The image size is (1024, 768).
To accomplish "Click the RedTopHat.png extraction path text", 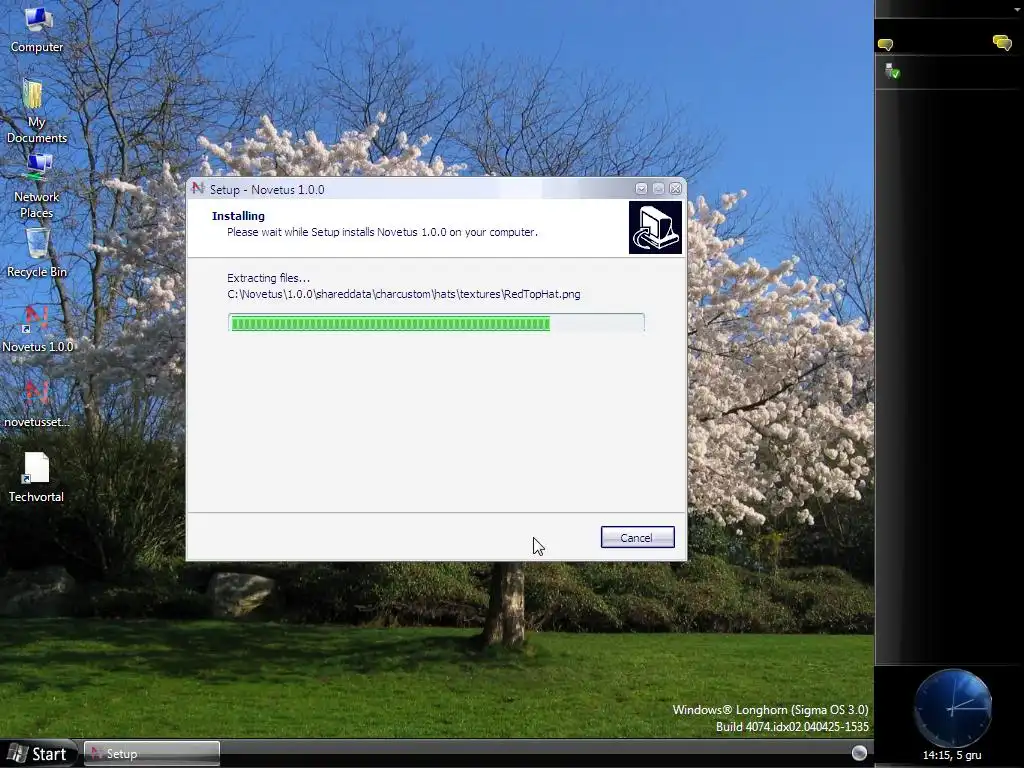I will click(x=404, y=294).
